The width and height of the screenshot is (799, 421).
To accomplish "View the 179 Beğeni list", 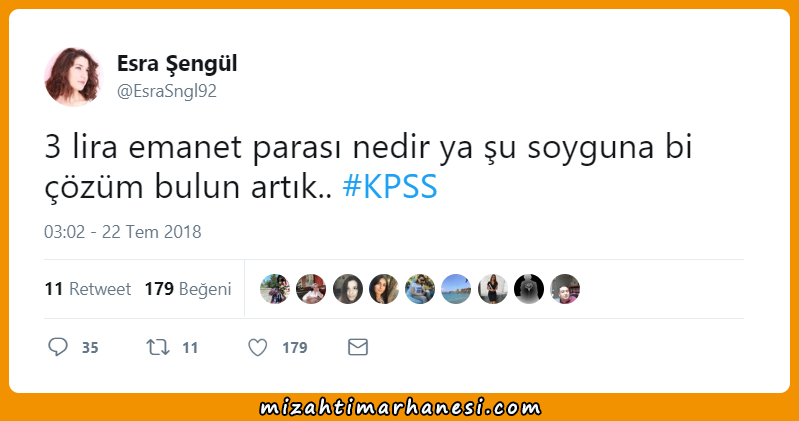I will click(188, 289).
